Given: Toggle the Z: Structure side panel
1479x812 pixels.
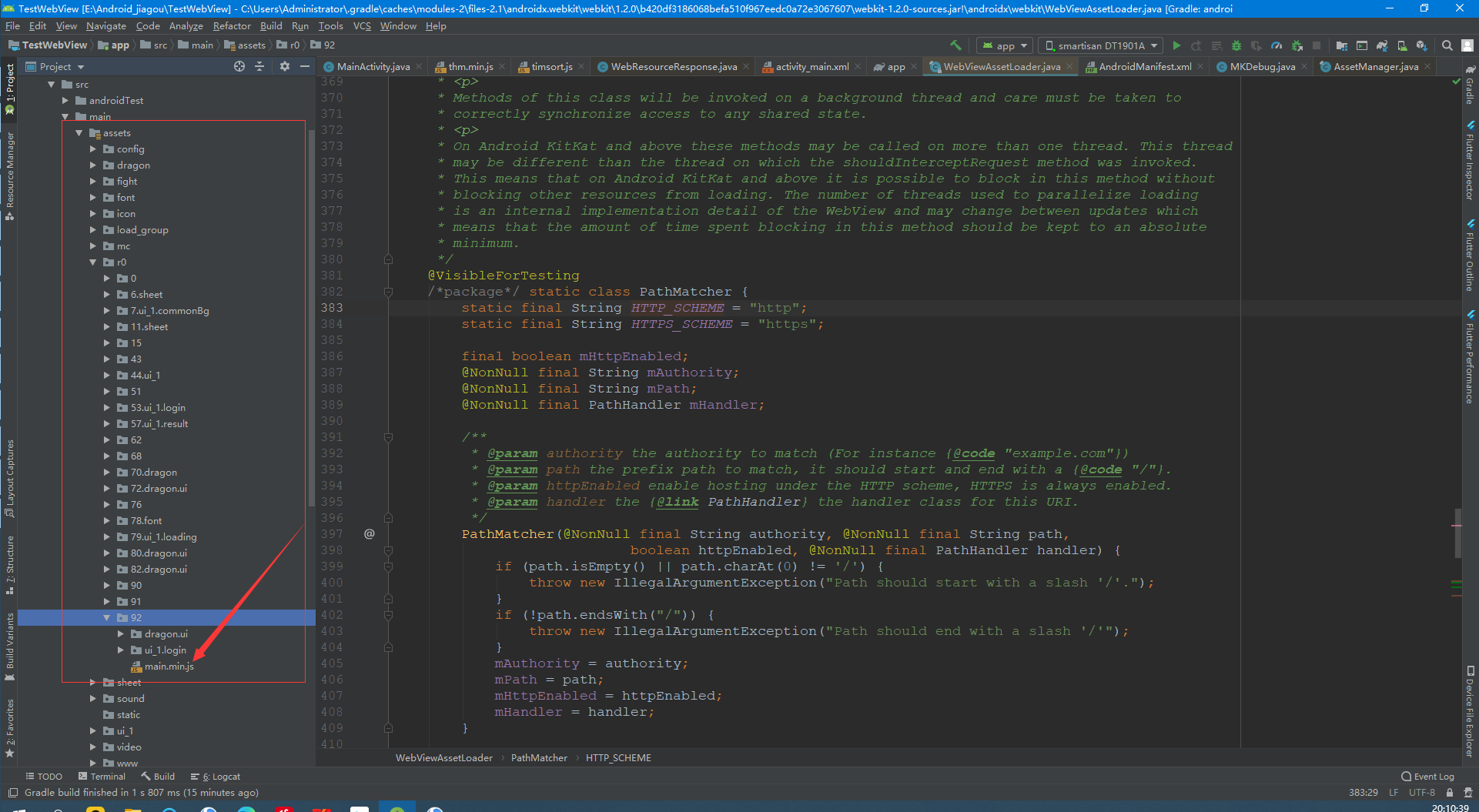Looking at the screenshot, I should click(9, 565).
